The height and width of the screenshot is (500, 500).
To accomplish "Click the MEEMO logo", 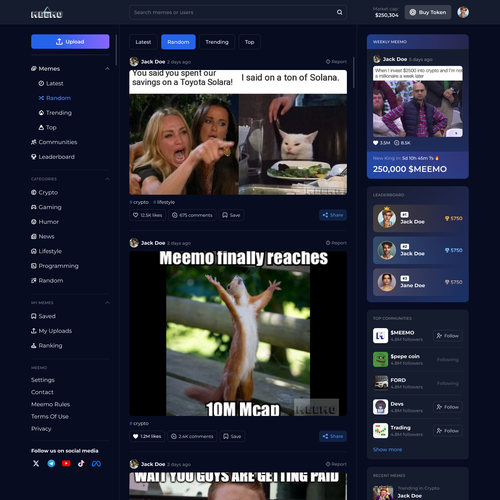I will coord(47,13).
